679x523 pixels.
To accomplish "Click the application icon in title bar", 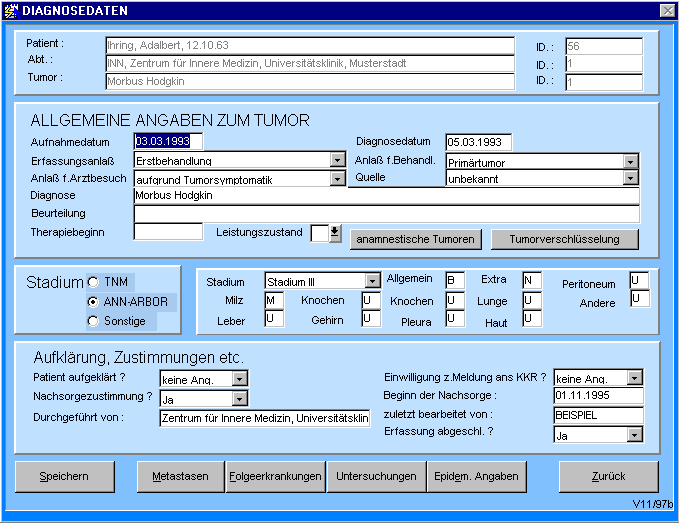I will (x=10, y=10).
